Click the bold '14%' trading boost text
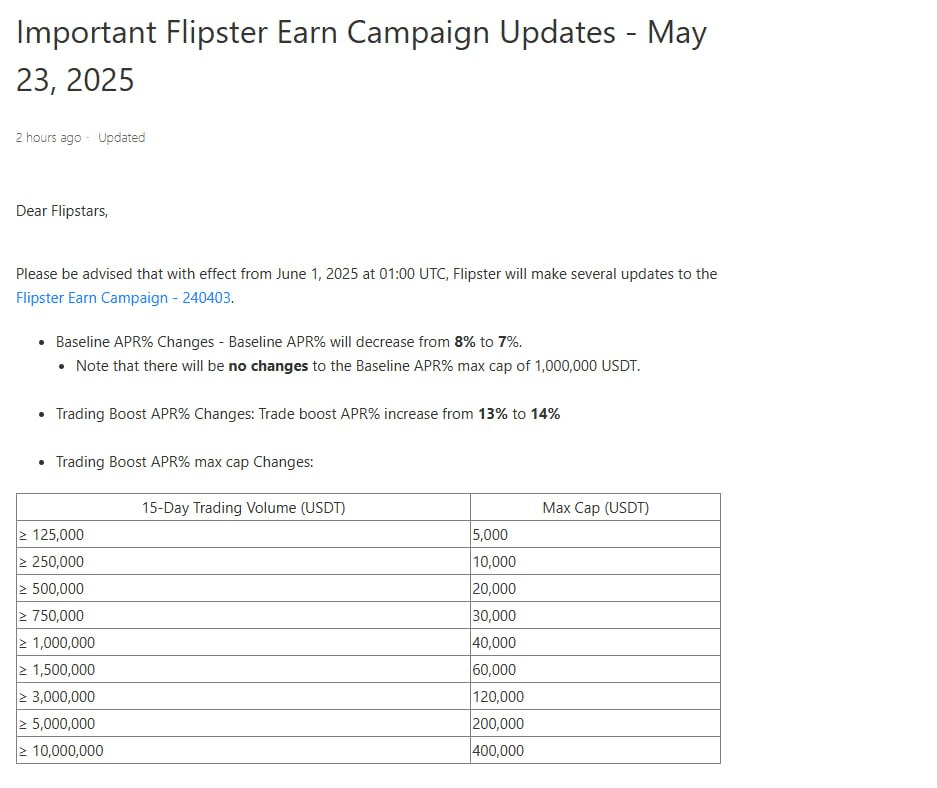Viewport: 937px width, 788px height. coord(545,413)
